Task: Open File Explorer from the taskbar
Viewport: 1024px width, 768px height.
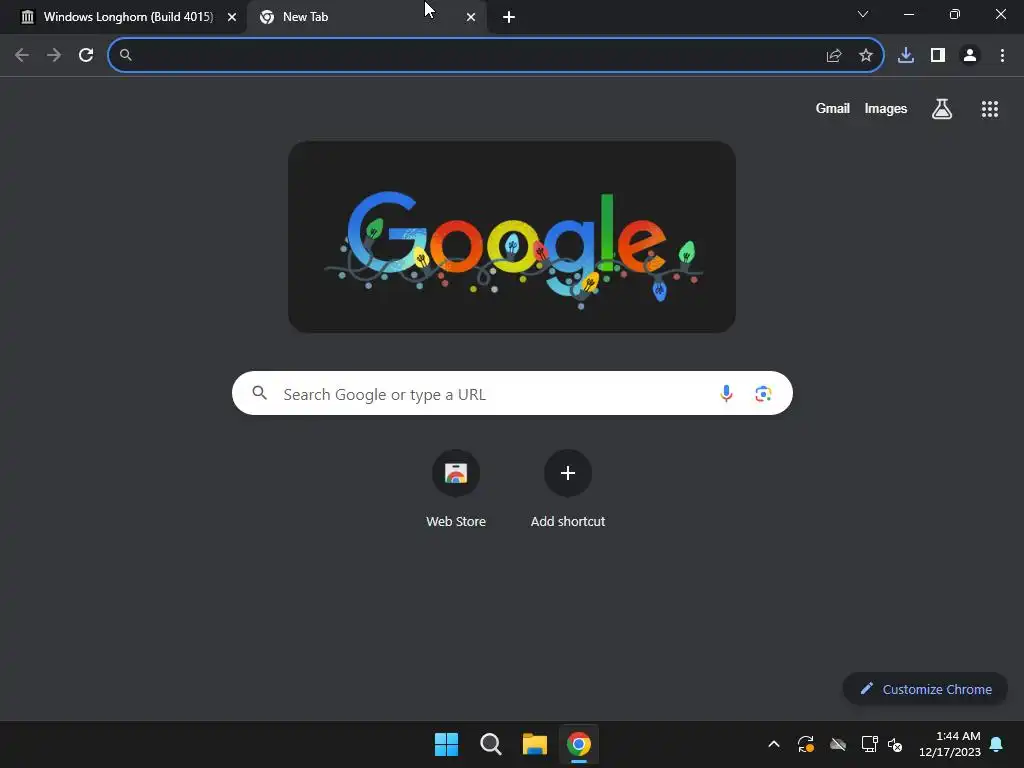Action: (x=534, y=744)
